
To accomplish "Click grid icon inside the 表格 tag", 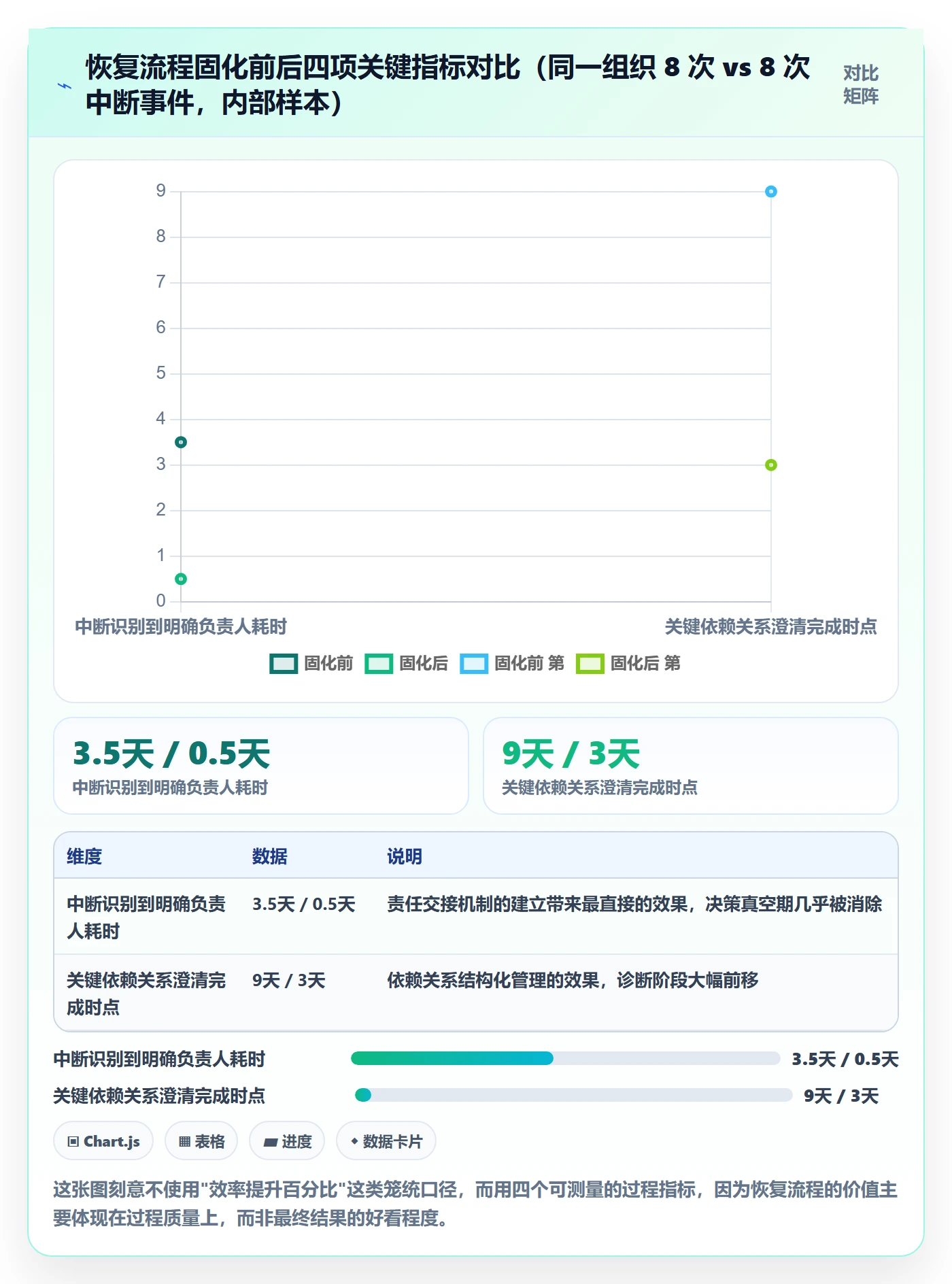I will [184, 1142].
